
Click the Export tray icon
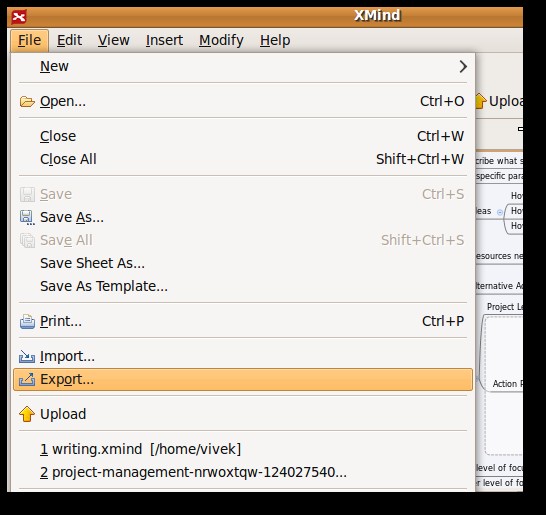pyautogui.click(x=27, y=380)
